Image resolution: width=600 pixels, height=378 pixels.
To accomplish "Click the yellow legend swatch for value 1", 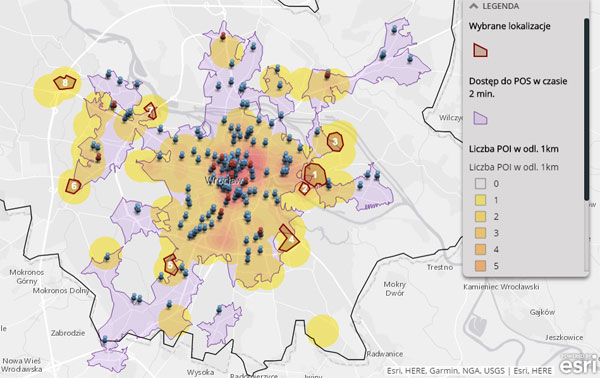I will (480, 200).
